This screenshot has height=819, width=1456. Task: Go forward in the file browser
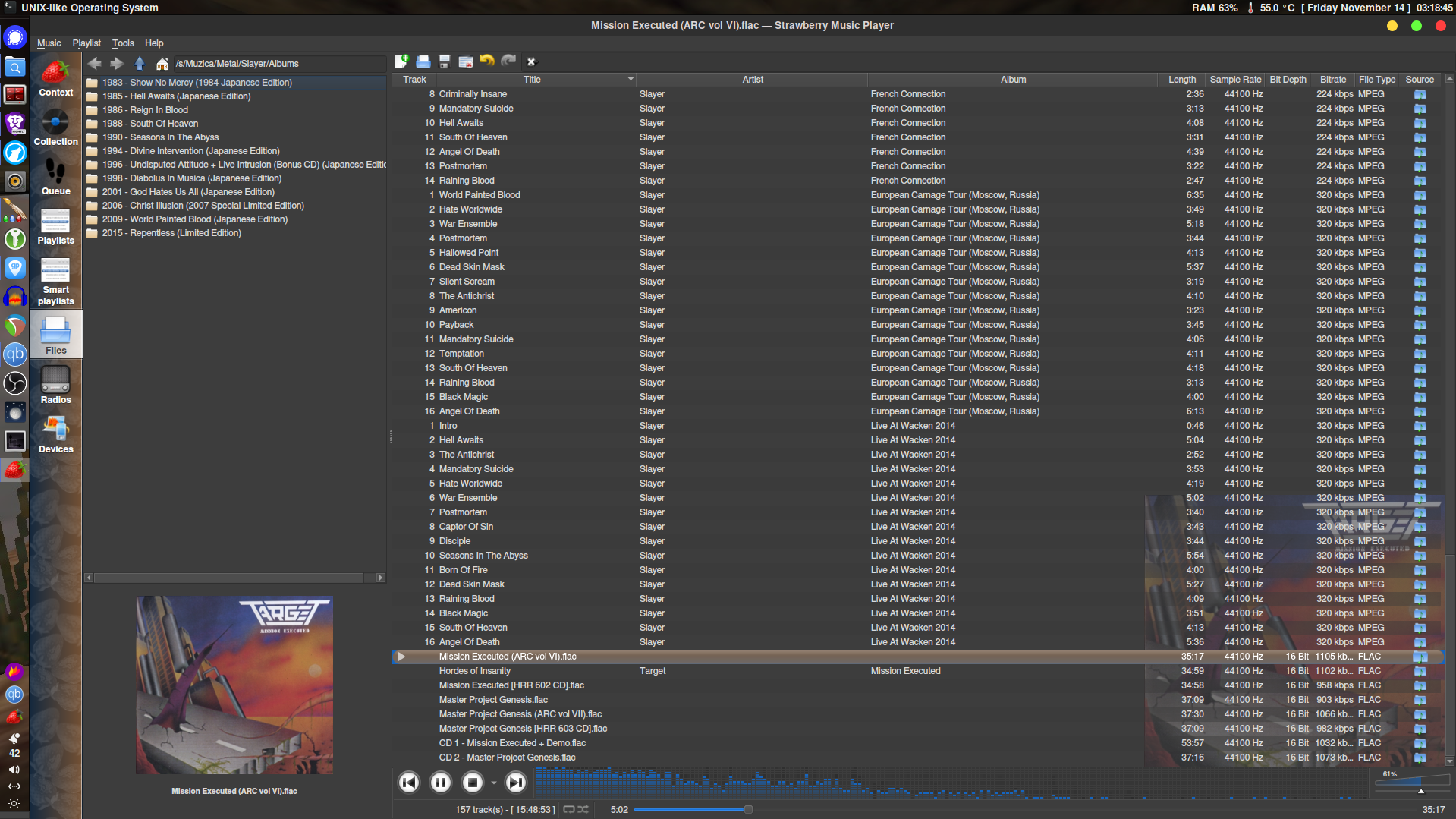point(117,64)
